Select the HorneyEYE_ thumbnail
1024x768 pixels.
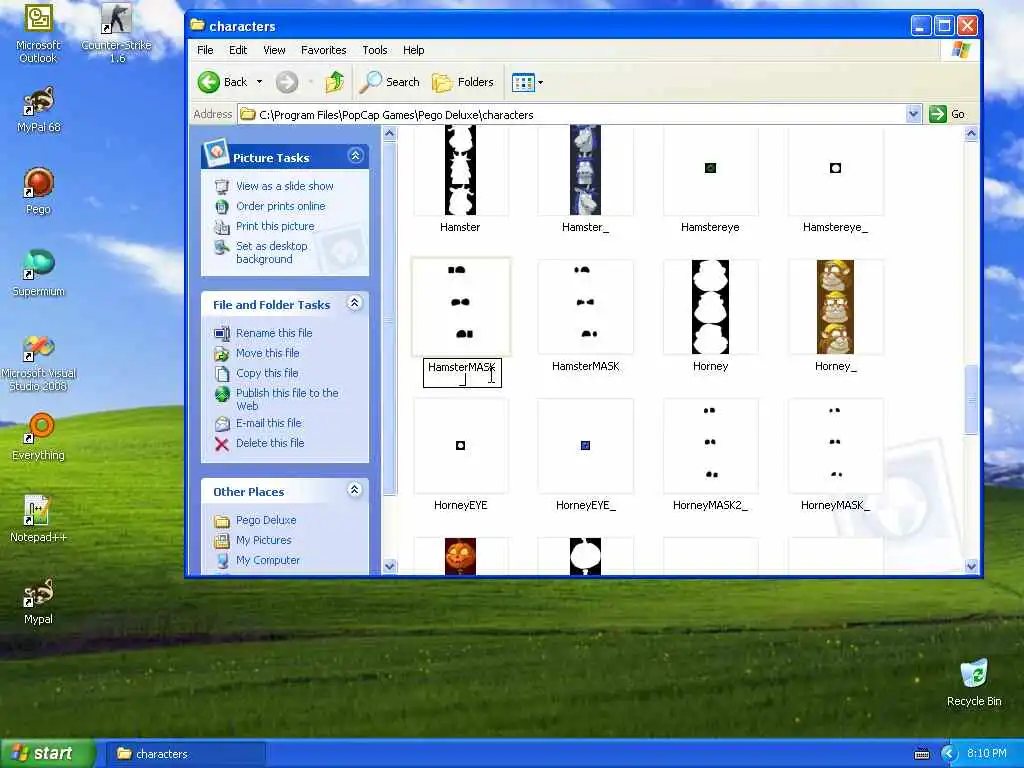click(585, 446)
